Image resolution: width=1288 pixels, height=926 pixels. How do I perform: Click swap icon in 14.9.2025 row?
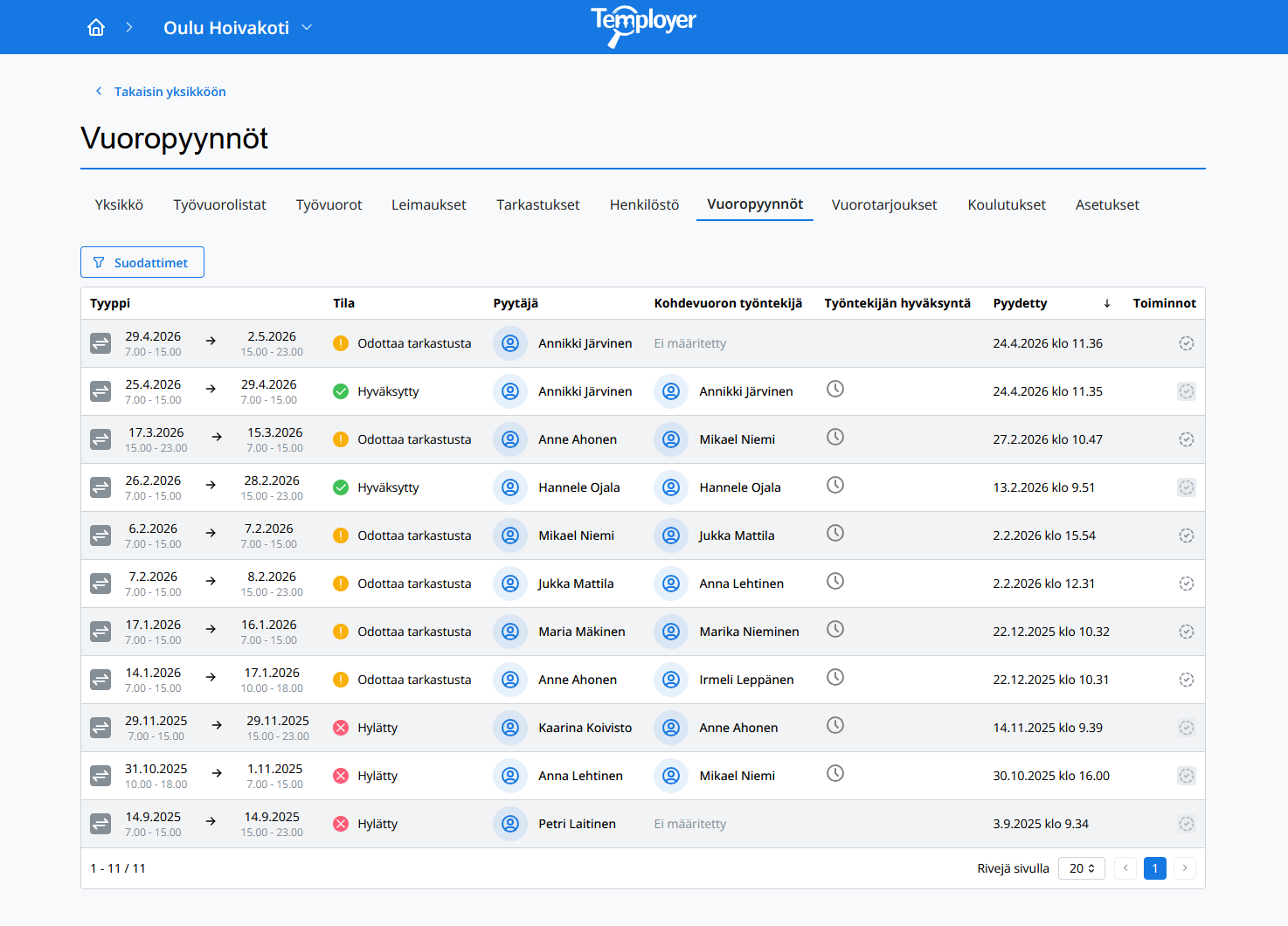pyautogui.click(x=100, y=824)
